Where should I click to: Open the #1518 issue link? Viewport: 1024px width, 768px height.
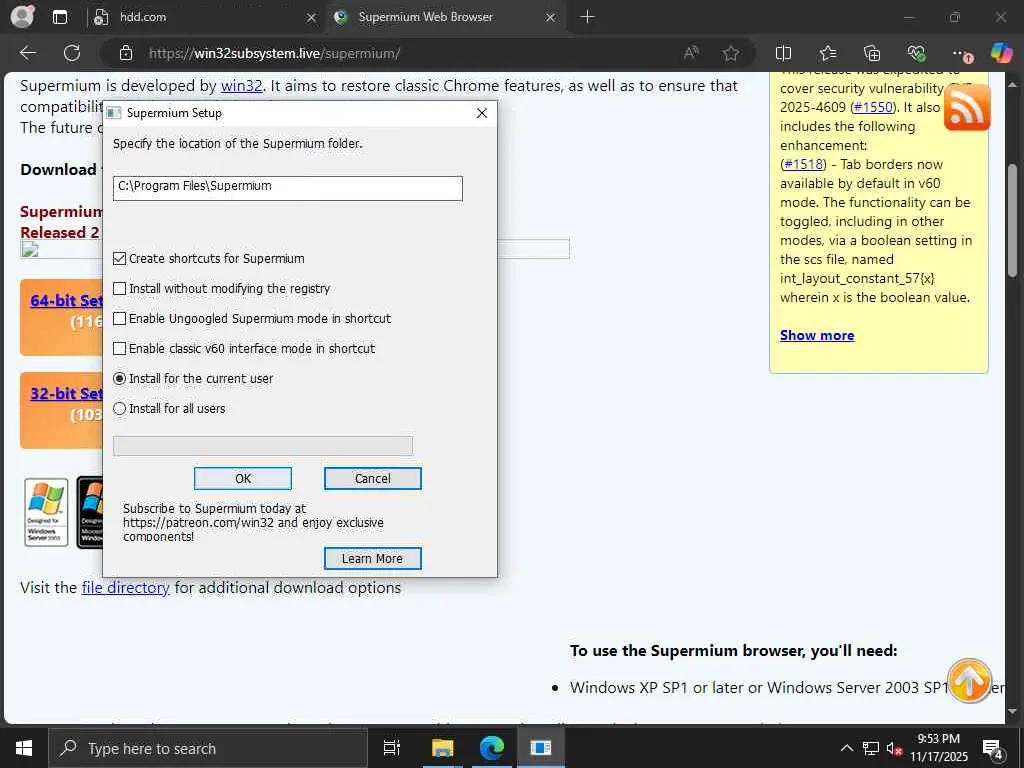804,164
